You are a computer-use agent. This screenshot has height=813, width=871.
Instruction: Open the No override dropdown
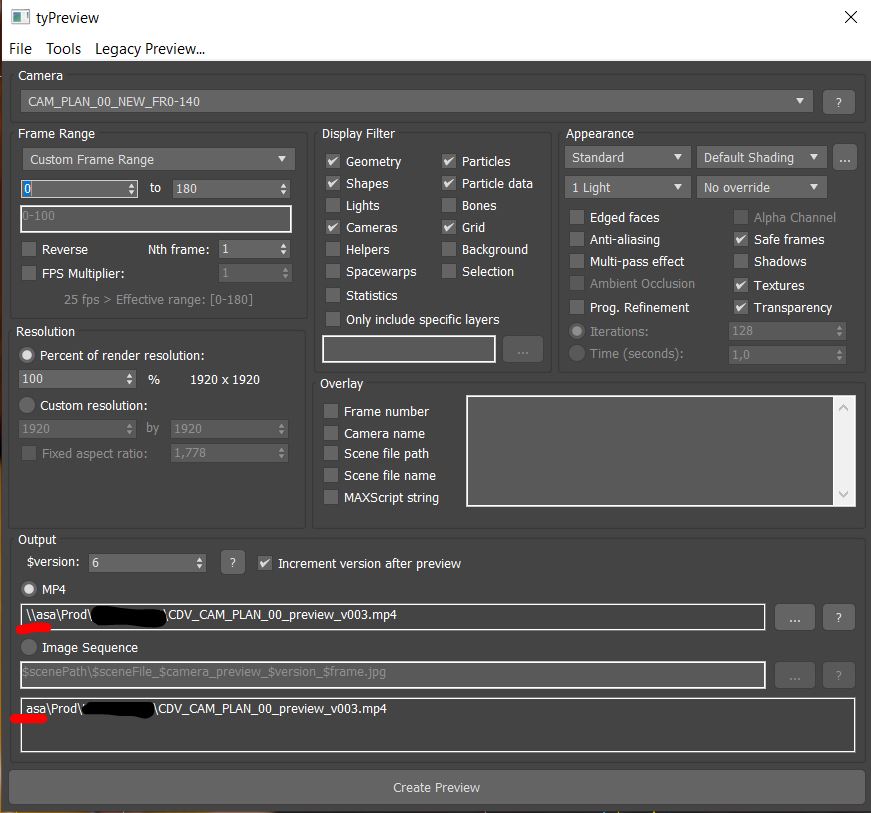coord(762,187)
